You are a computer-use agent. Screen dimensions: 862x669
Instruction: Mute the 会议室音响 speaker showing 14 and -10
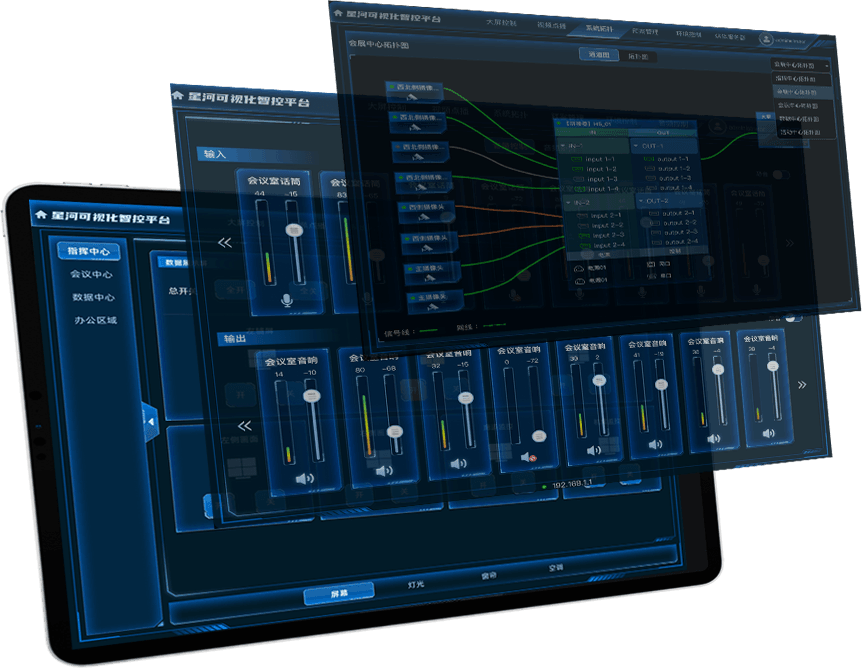(305, 479)
